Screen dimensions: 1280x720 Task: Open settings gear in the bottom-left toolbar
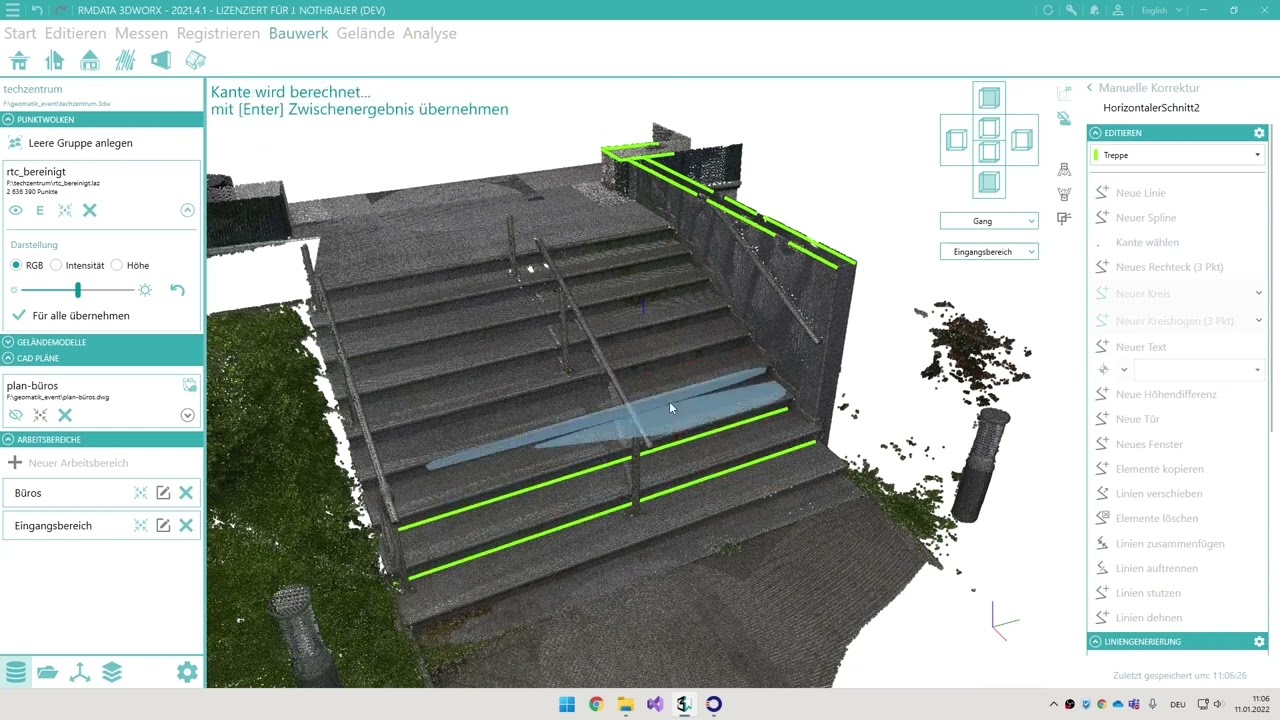(x=187, y=672)
